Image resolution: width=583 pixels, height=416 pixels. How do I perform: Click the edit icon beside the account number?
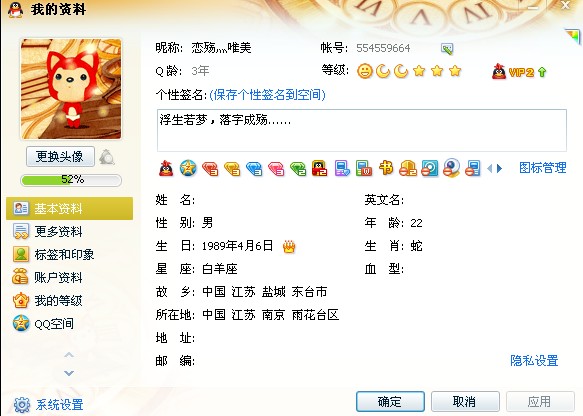coord(447,48)
